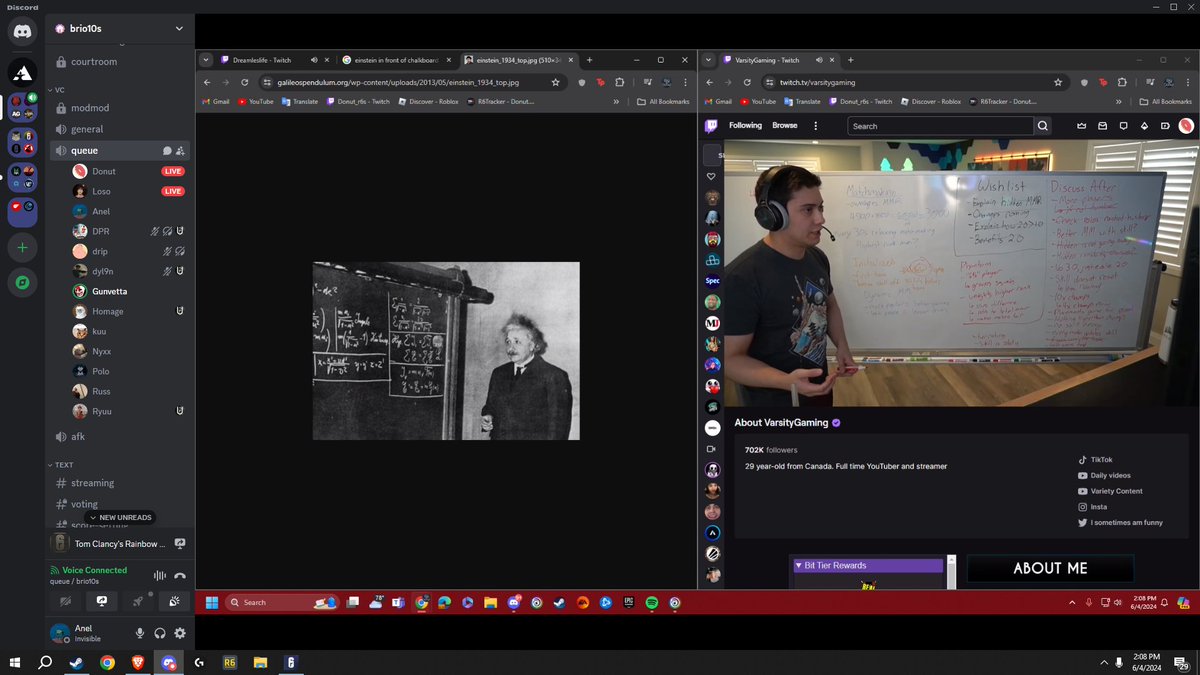Bookmark the galileospendulum image page star
The image size is (1200, 675).
(556, 82)
